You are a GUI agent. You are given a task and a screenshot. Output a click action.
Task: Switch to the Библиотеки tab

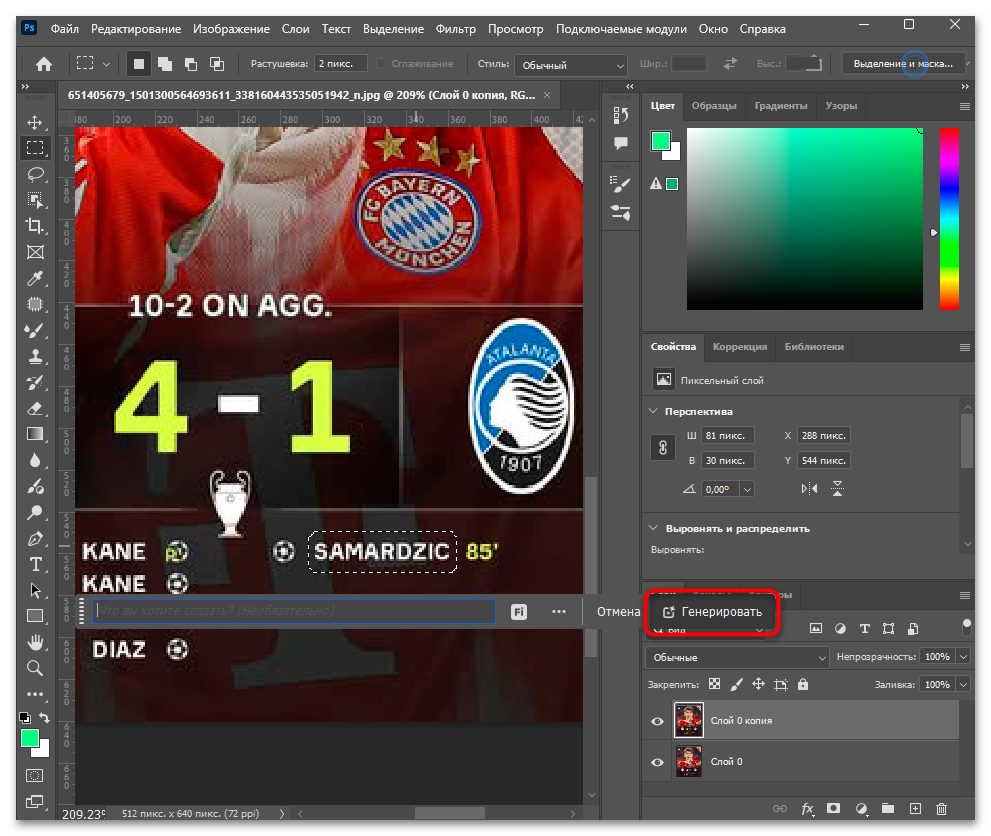(814, 346)
